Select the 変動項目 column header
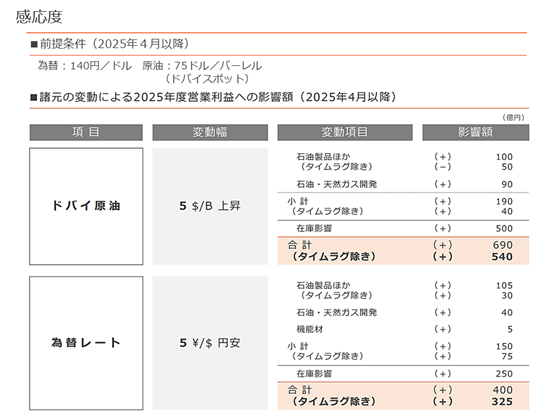The height and width of the screenshot is (415, 553). click(x=345, y=132)
